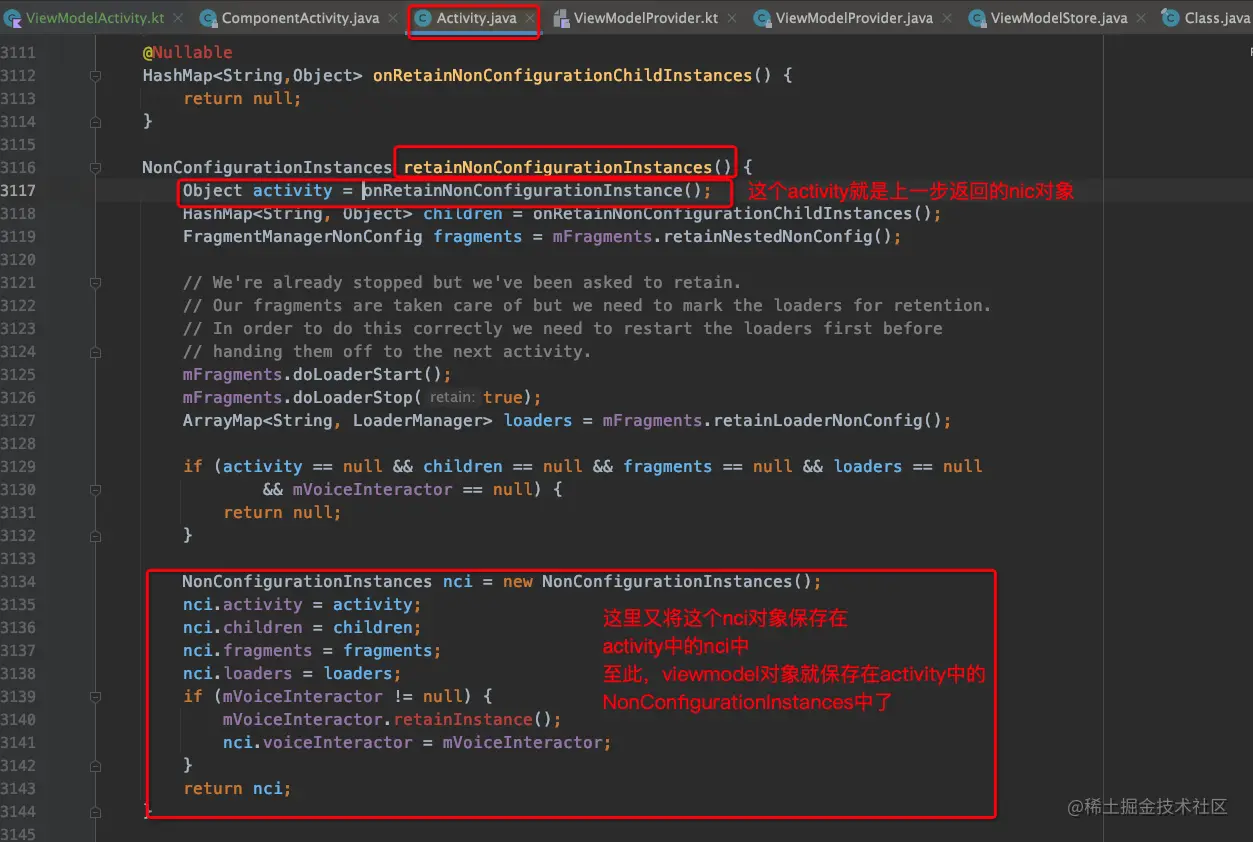Click the ViewModelStore.java tab class icon
Viewport: 1253px width, 842px height.
[977, 18]
